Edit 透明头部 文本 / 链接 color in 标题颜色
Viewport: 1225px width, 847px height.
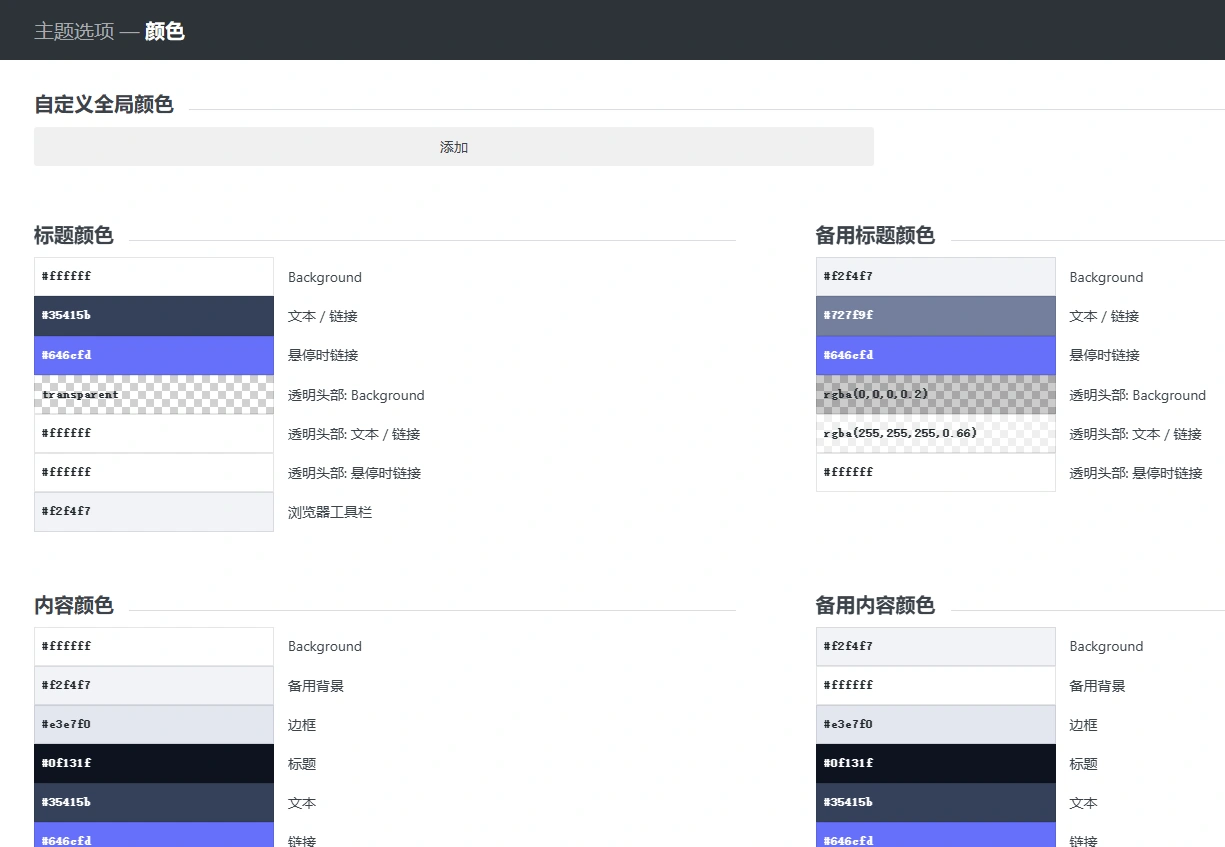point(153,433)
